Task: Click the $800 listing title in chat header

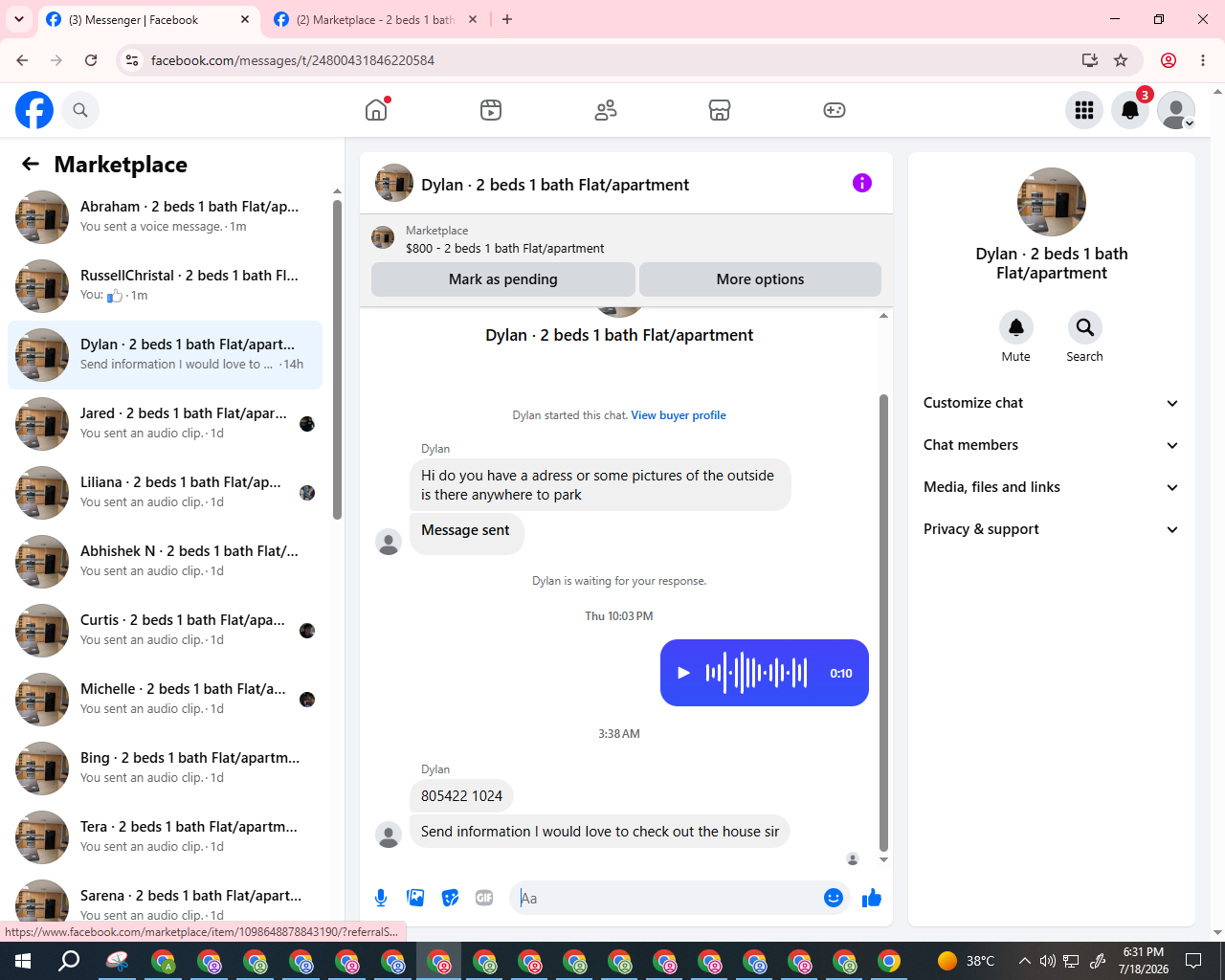Action: click(x=504, y=248)
